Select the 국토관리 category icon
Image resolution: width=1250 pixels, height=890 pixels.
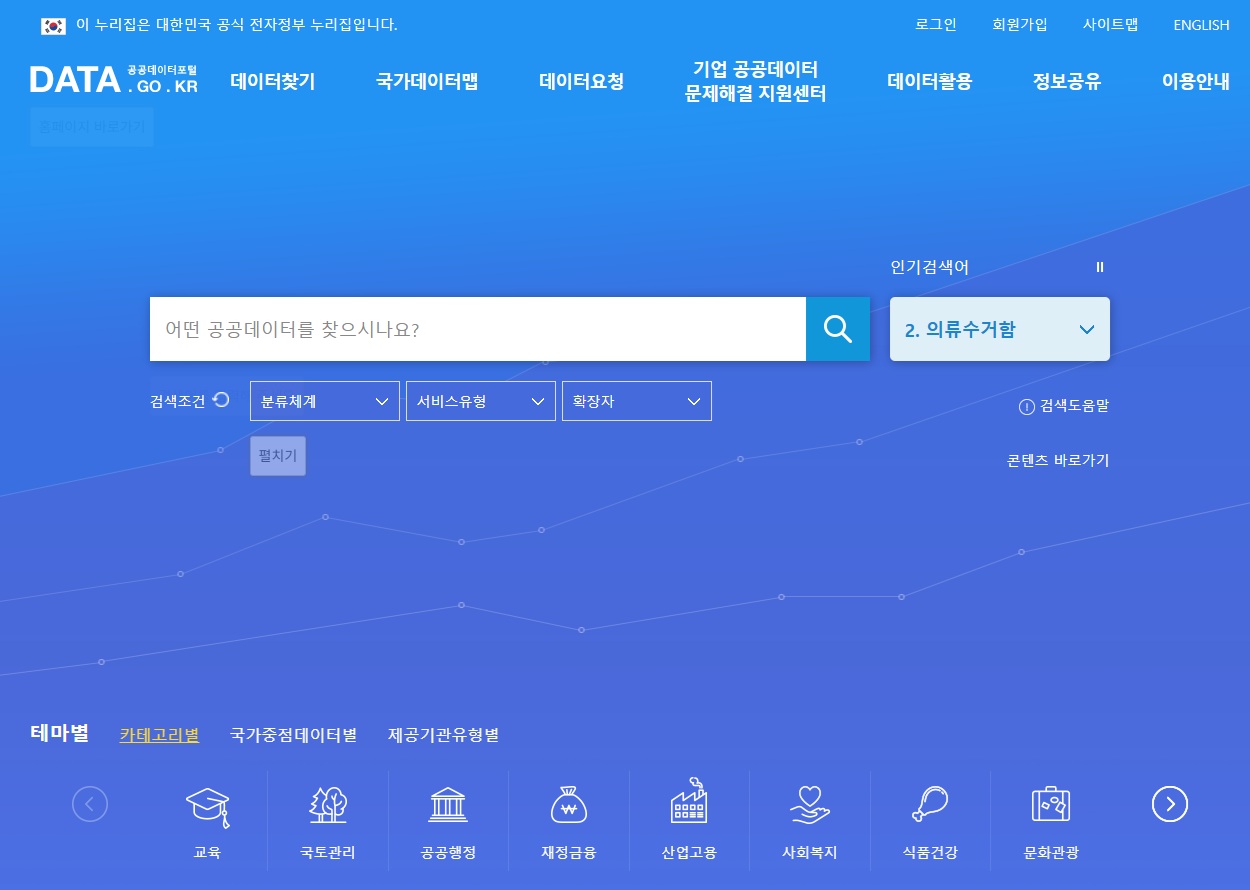327,820
